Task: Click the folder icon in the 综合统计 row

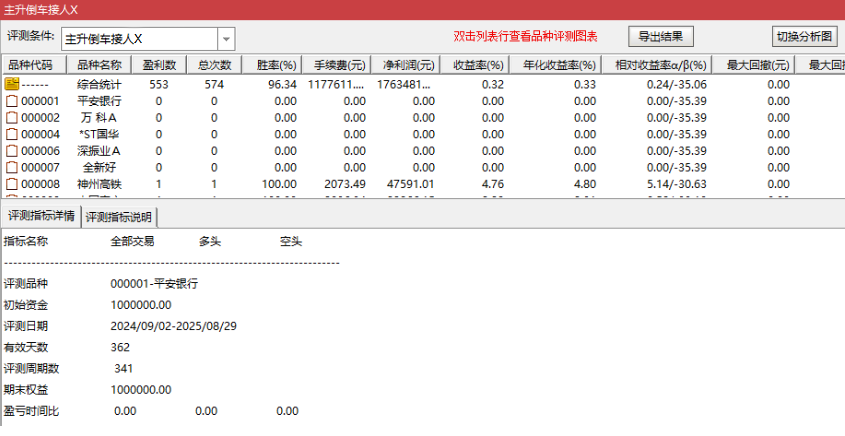Action: [x=12, y=85]
